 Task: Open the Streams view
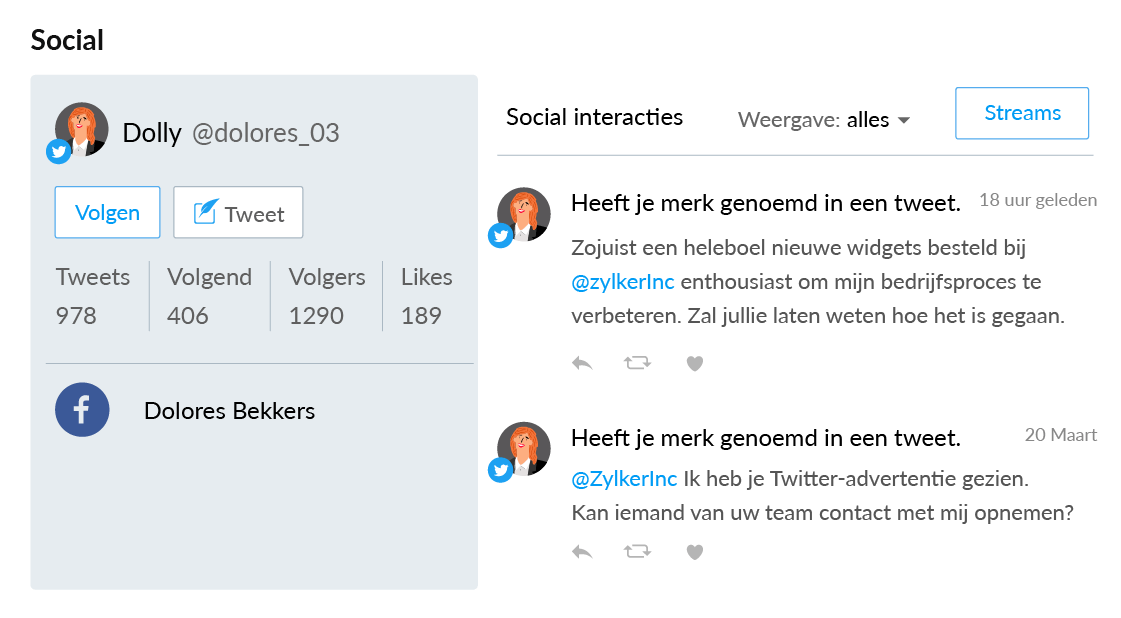[1021, 113]
